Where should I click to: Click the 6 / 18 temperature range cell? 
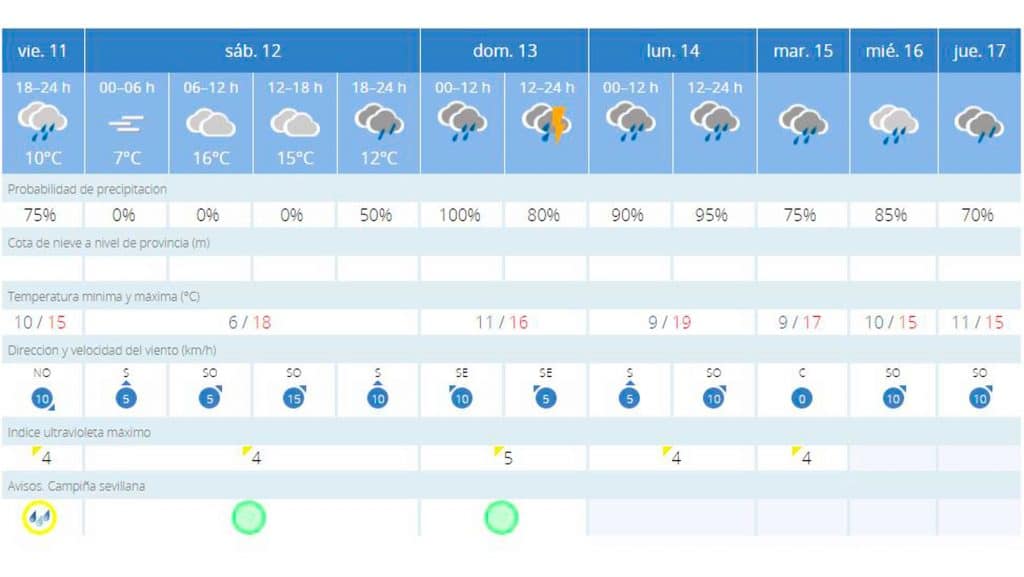(250, 322)
